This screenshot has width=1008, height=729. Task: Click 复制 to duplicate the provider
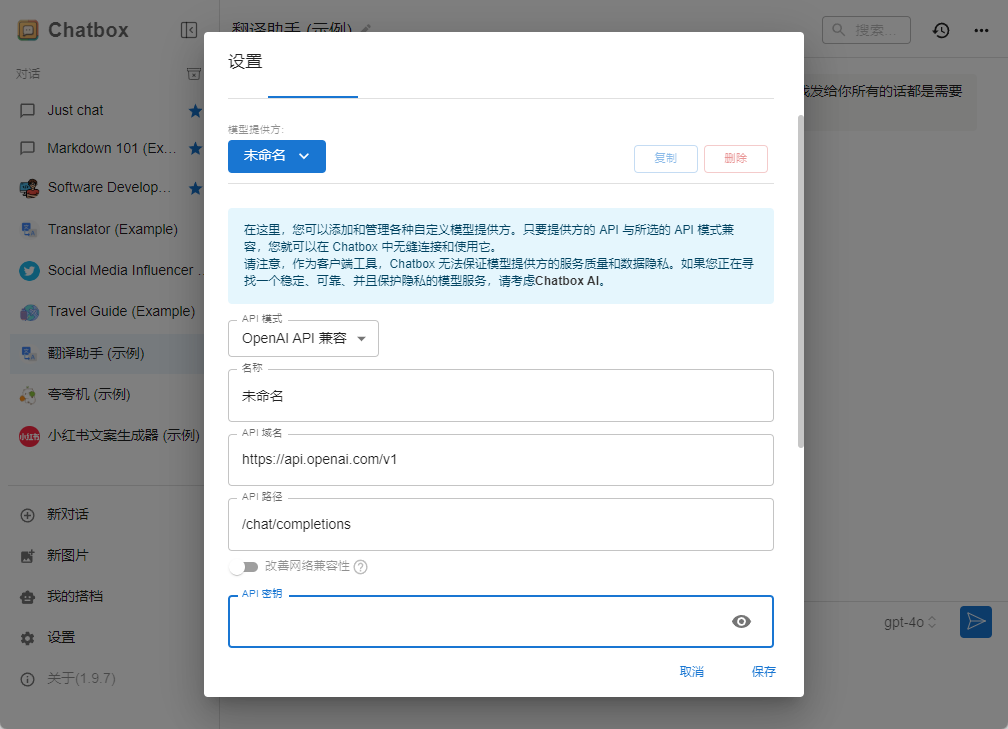[666, 158]
